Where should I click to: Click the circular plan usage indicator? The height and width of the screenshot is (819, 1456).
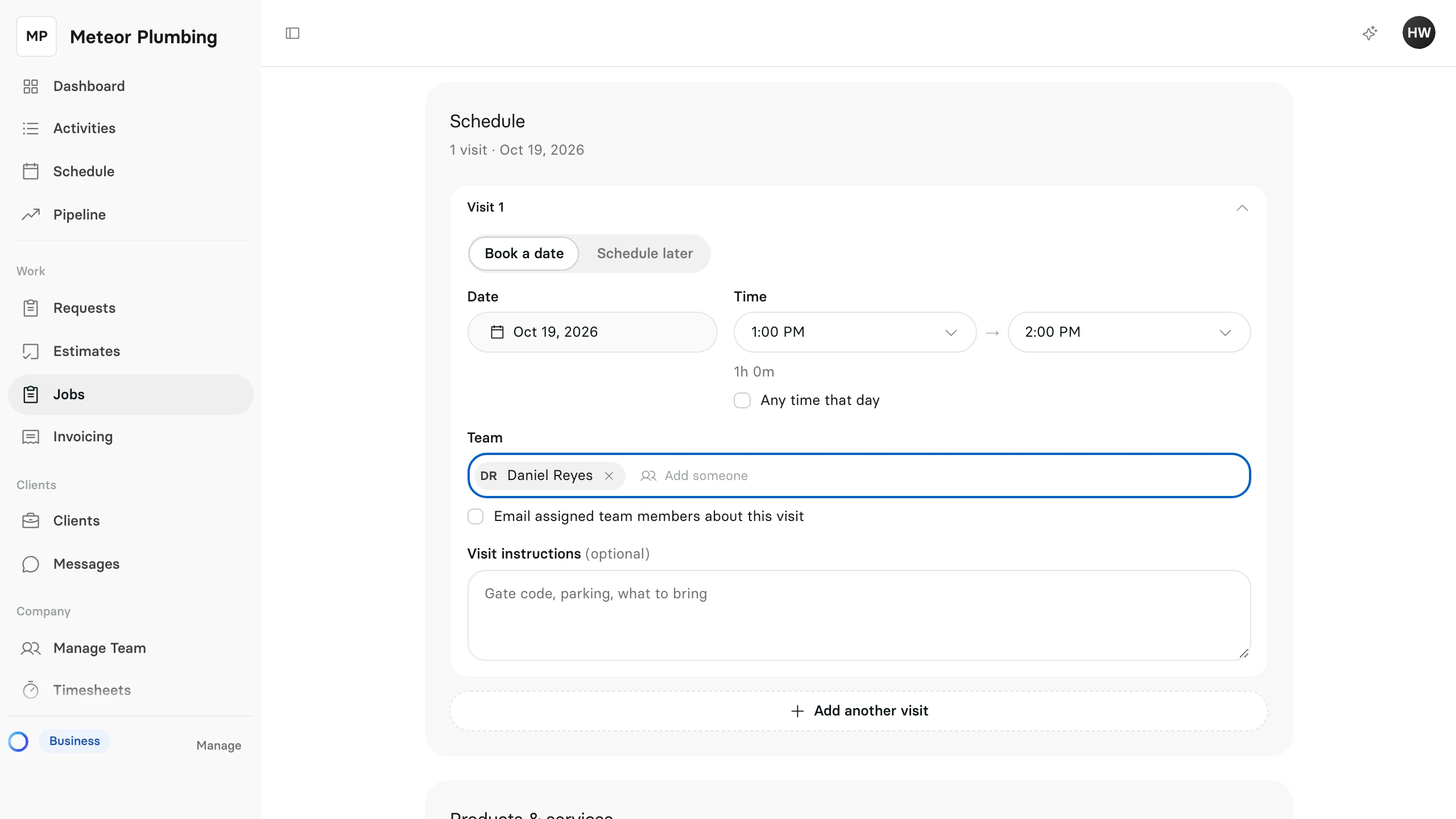18,741
